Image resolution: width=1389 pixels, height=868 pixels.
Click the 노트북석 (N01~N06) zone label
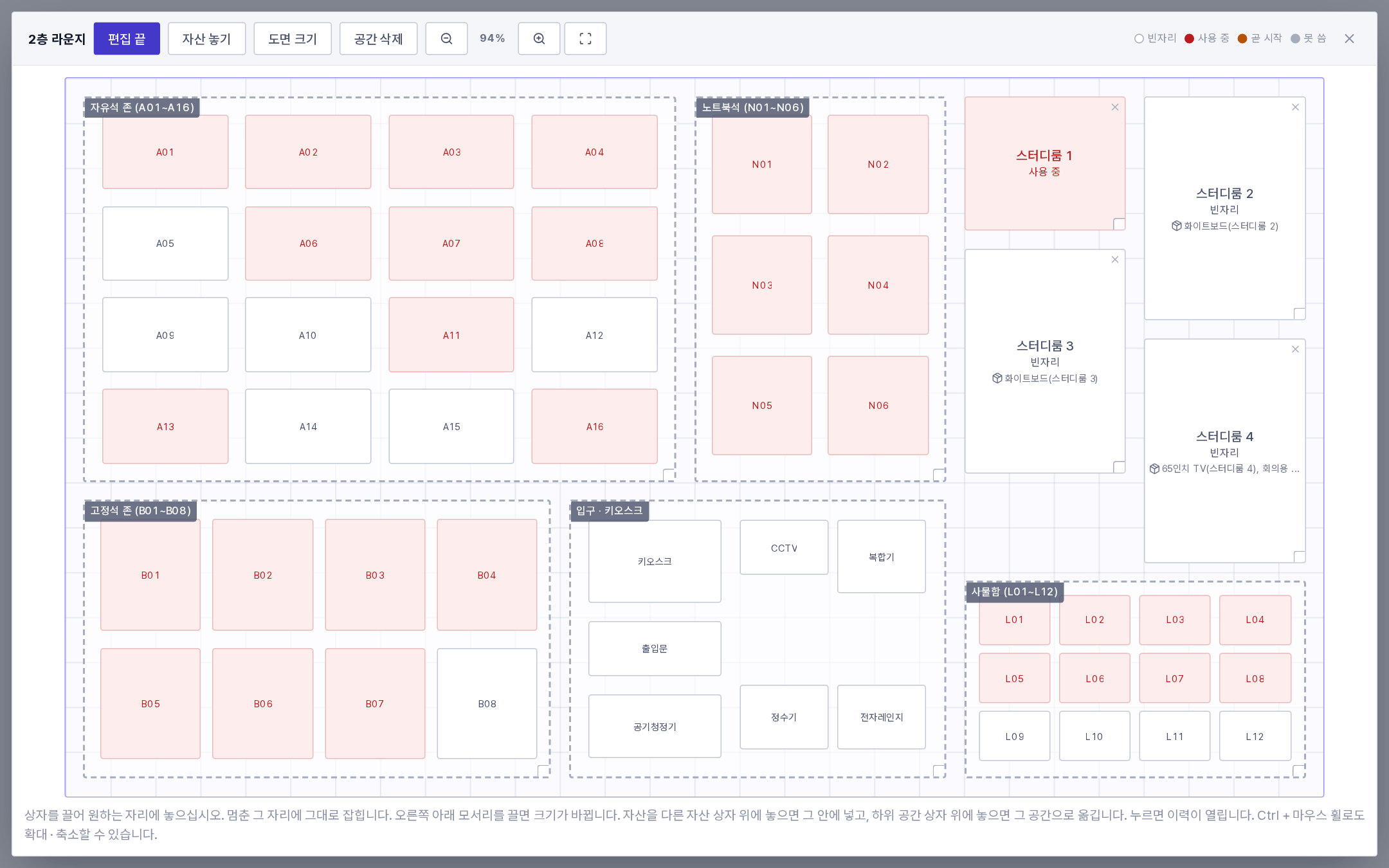(x=752, y=107)
